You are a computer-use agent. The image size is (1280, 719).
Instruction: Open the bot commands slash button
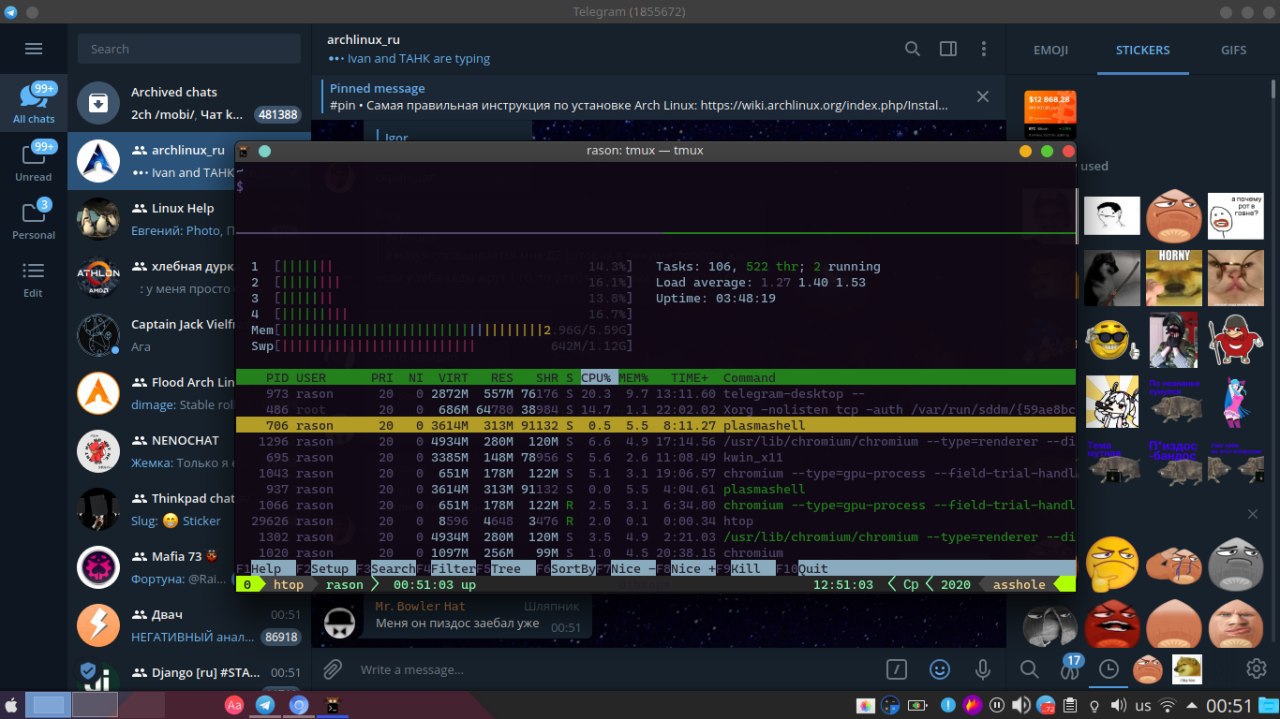point(898,669)
